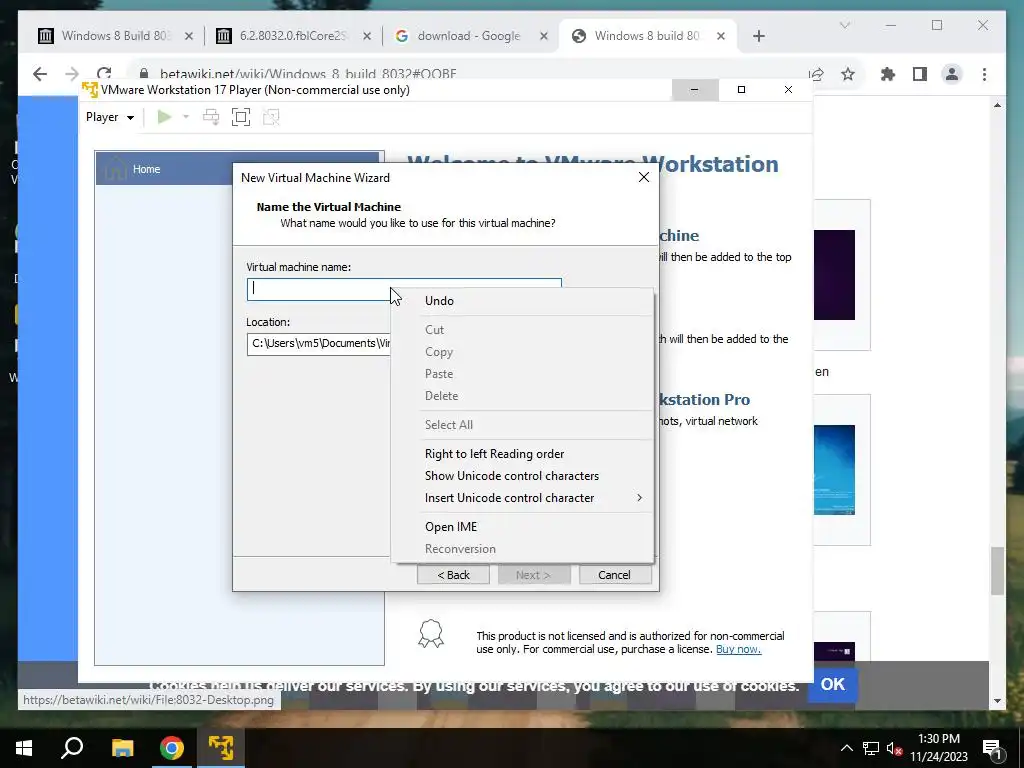Switch to the 6.2.8032.0.fblCore2S browser tab
The height and width of the screenshot is (768, 1024).
pyautogui.click(x=293, y=36)
